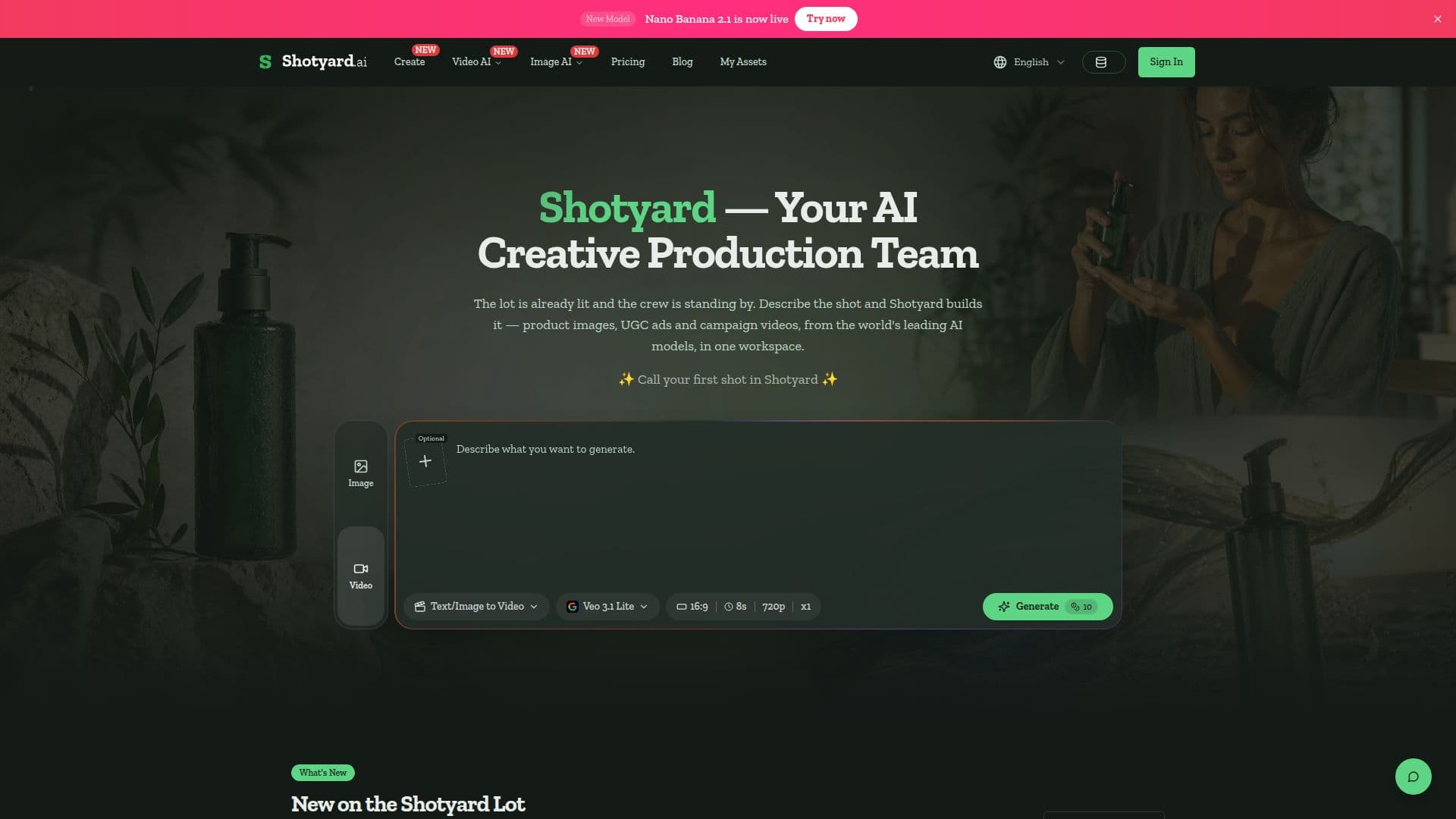The image size is (1456, 819).
Task: Expand the Image AI dropdown
Action: pyautogui.click(x=556, y=62)
